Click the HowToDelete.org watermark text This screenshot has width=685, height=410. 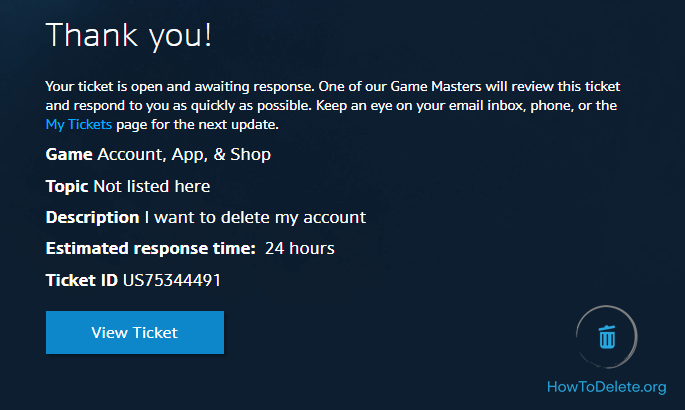[x=607, y=387]
